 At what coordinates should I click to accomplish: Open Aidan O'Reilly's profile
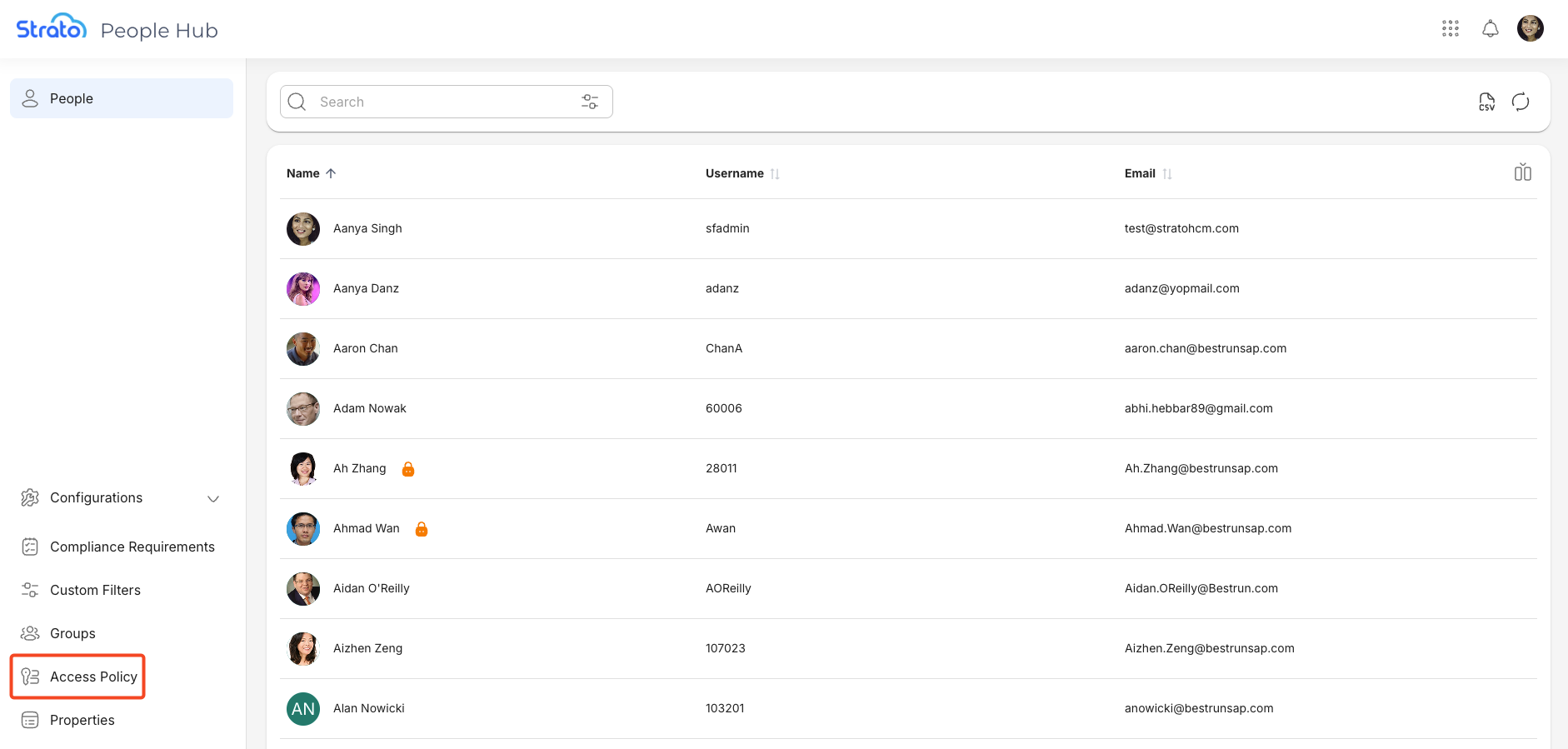(371, 588)
